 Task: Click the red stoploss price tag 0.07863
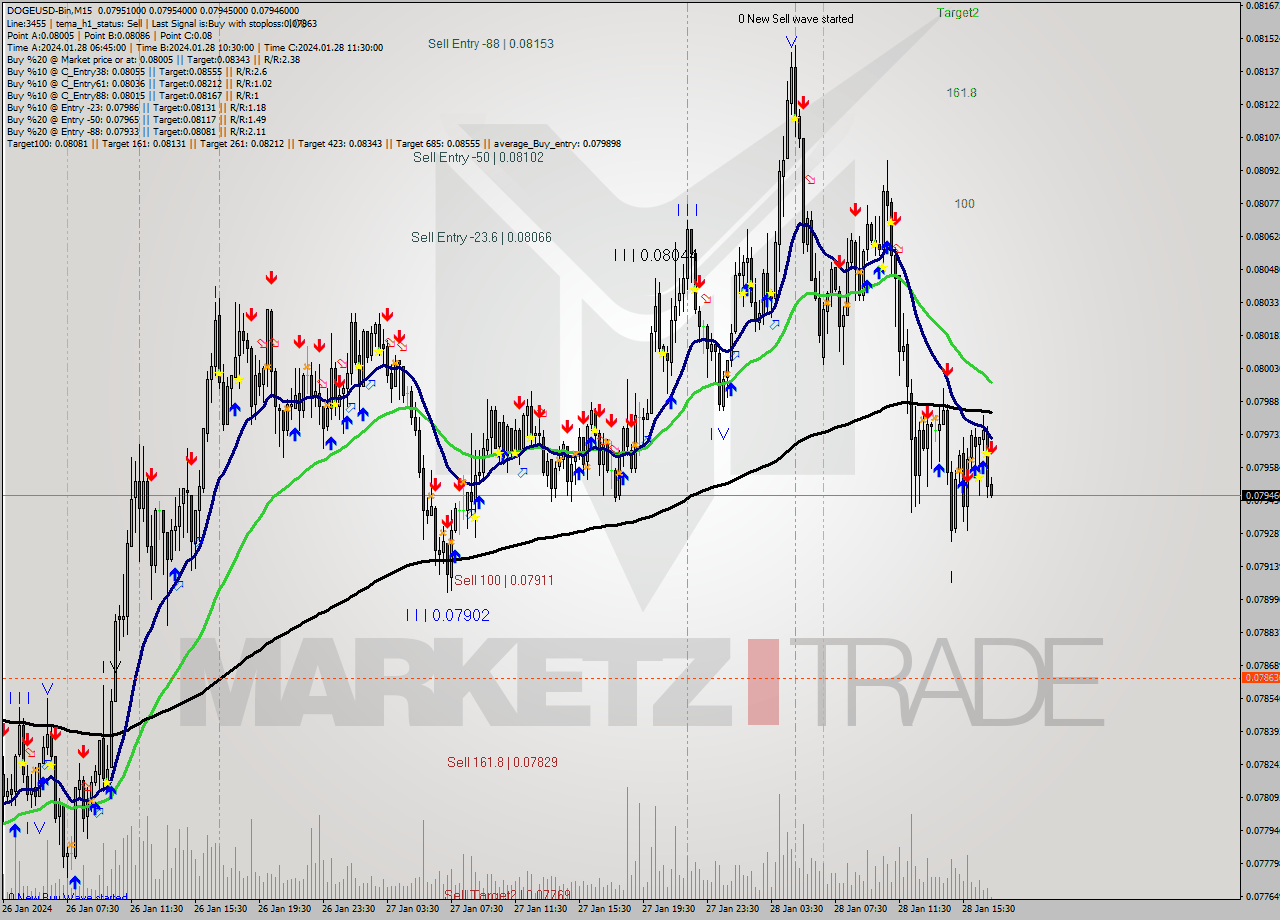1260,677
